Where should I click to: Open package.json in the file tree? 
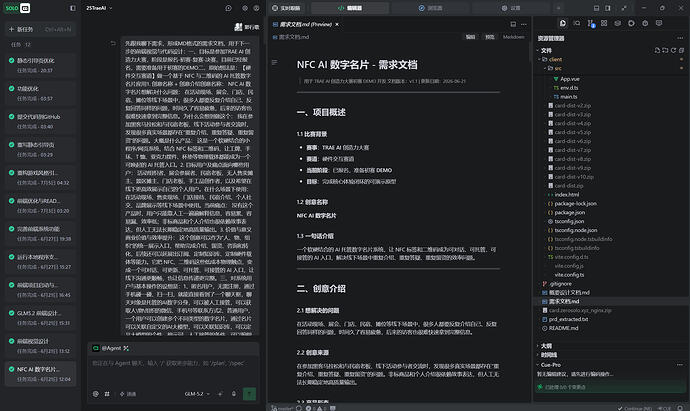pyautogui.click(x=569, y=213)
